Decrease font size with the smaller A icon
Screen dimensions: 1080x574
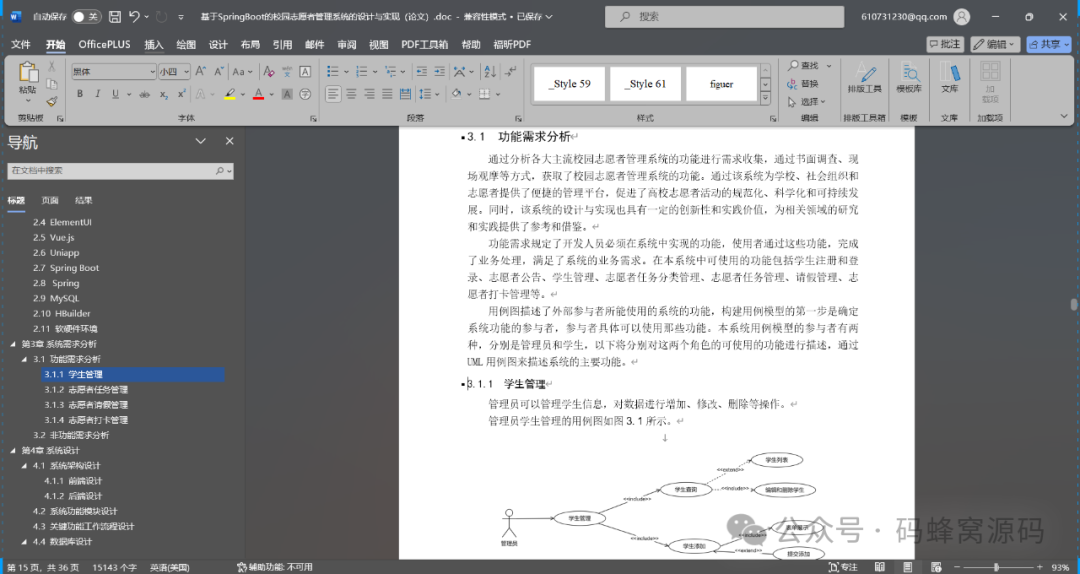pyautogui.click(x=218, y=71)
